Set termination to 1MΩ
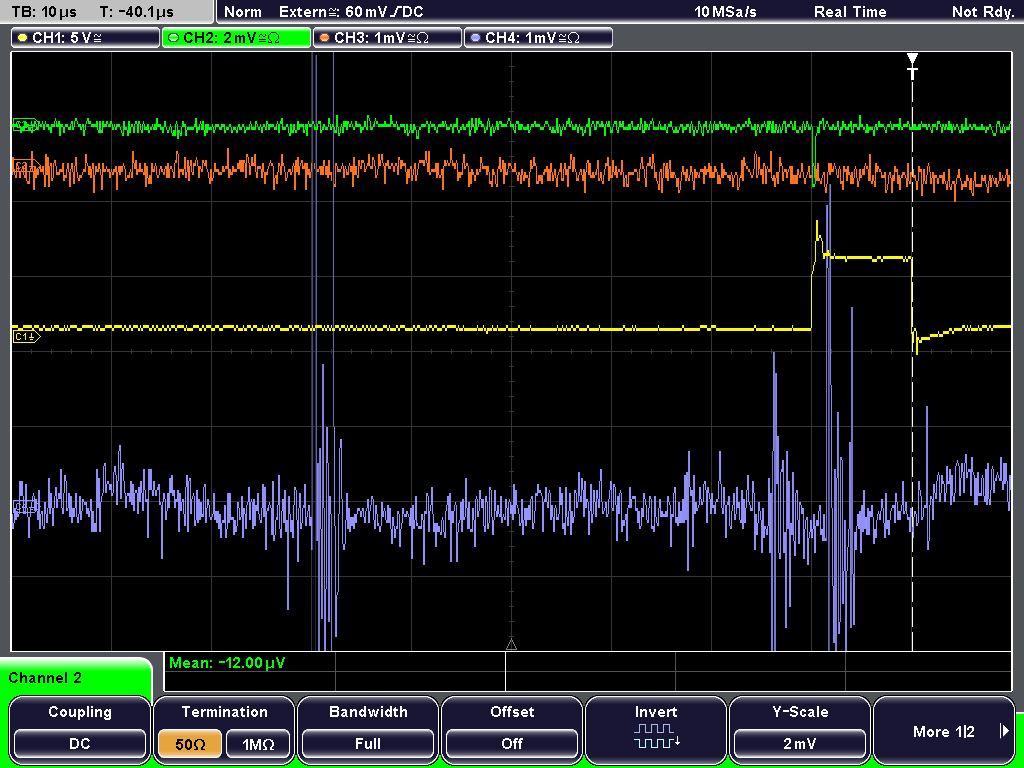Viewport: 1024px width, 768px height. click(258, 744)
